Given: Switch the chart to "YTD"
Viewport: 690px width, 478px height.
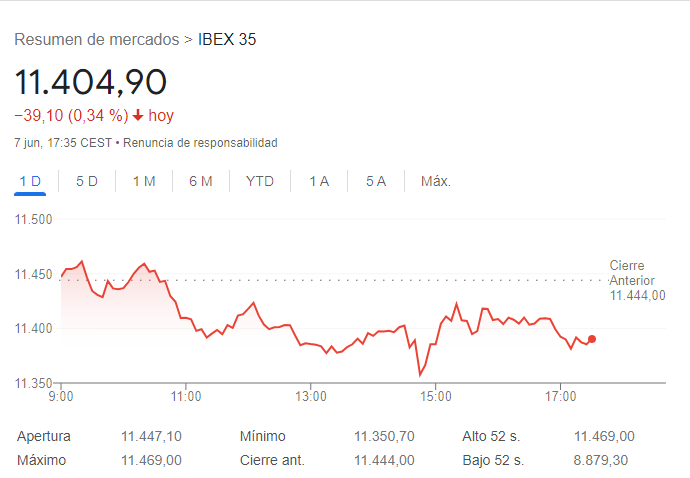Looking at the screenshot, I should 260,181.
